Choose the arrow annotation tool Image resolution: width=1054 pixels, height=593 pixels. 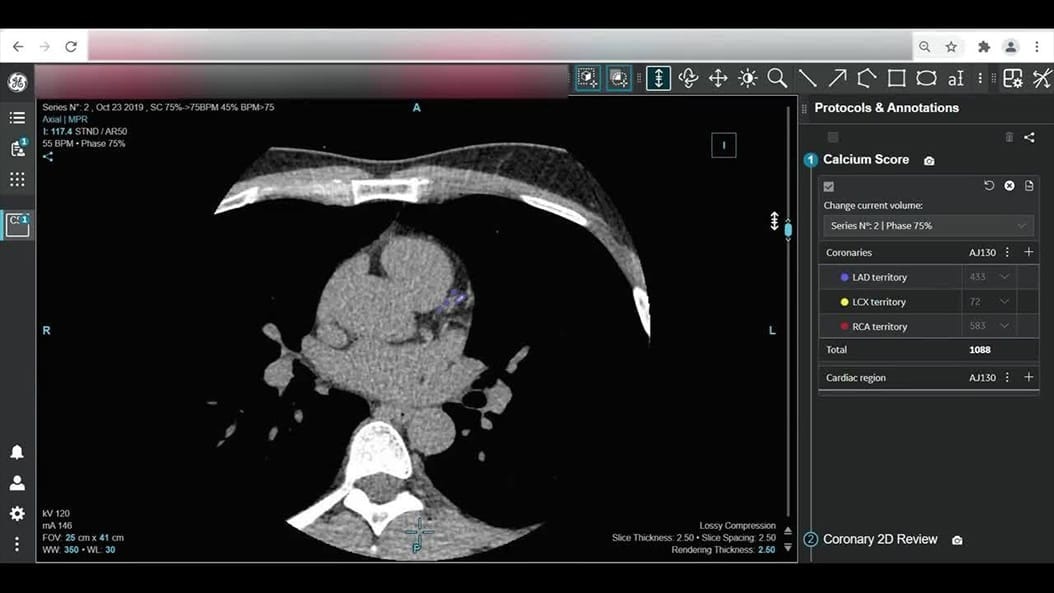(x=837, y=78)
